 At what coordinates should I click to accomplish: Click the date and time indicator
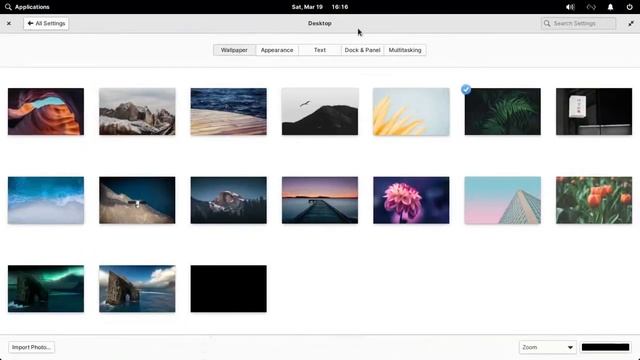[x=320, y=7]
